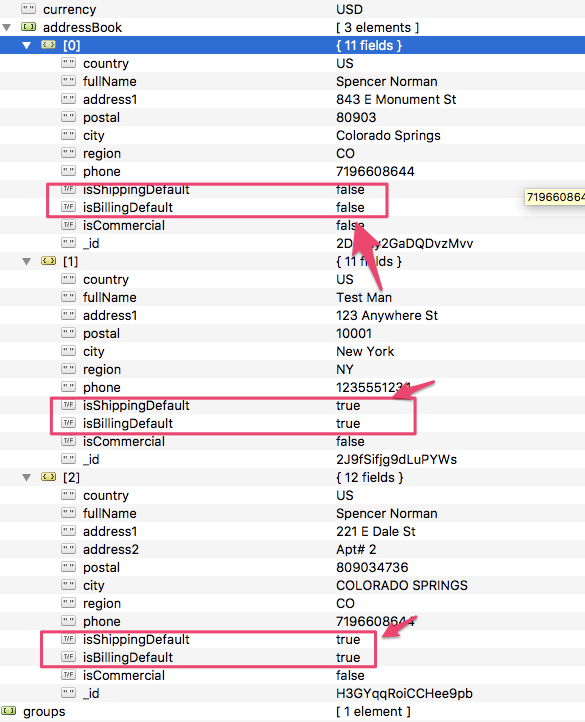Click string icon beside _id in [1]
This screenshot has width=585, height=722.
tap(69, 459)
